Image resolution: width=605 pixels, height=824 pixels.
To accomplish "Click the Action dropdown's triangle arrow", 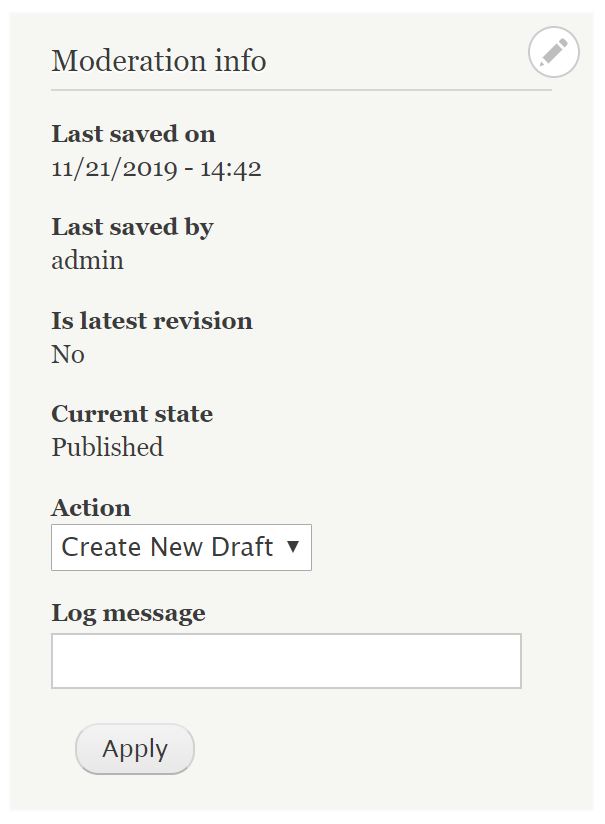I will click(x=292, y=547).
